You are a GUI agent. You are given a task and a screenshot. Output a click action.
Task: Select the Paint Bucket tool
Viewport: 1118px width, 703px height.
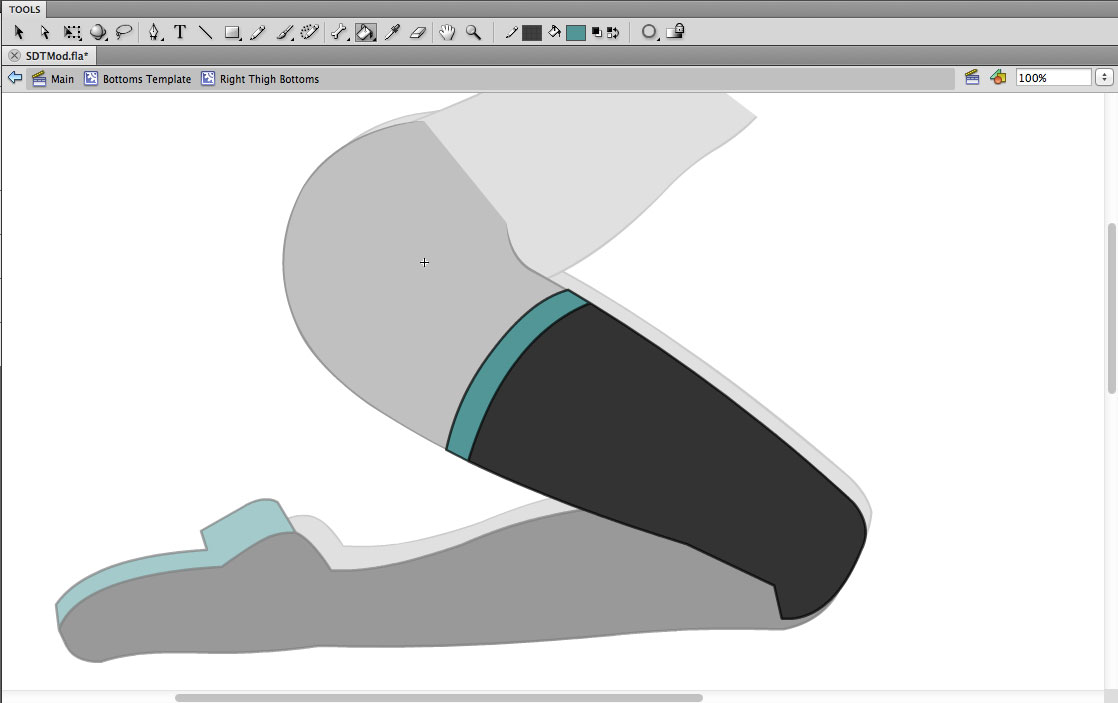click(x=365, y=32)
